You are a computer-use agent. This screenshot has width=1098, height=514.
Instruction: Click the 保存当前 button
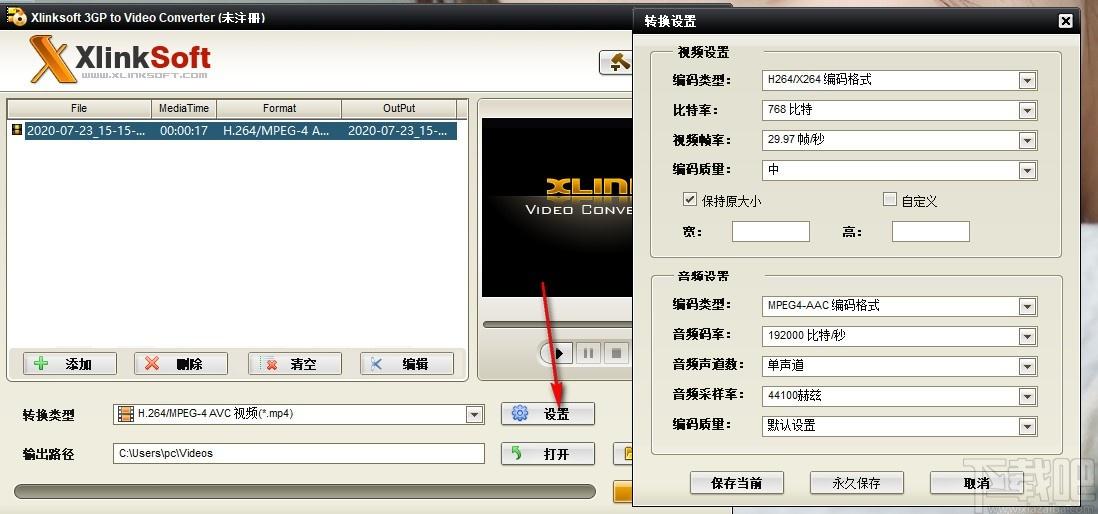point(737,482)
